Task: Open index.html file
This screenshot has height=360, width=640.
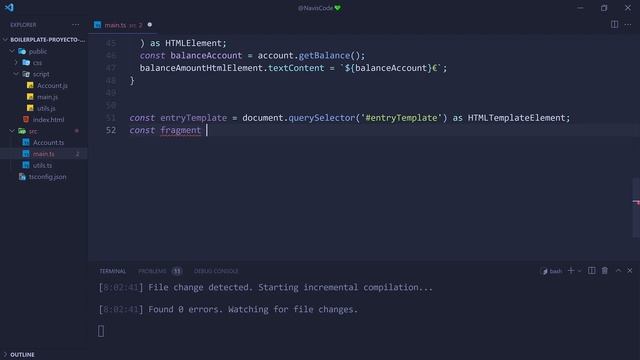Action: pos(49,120)
